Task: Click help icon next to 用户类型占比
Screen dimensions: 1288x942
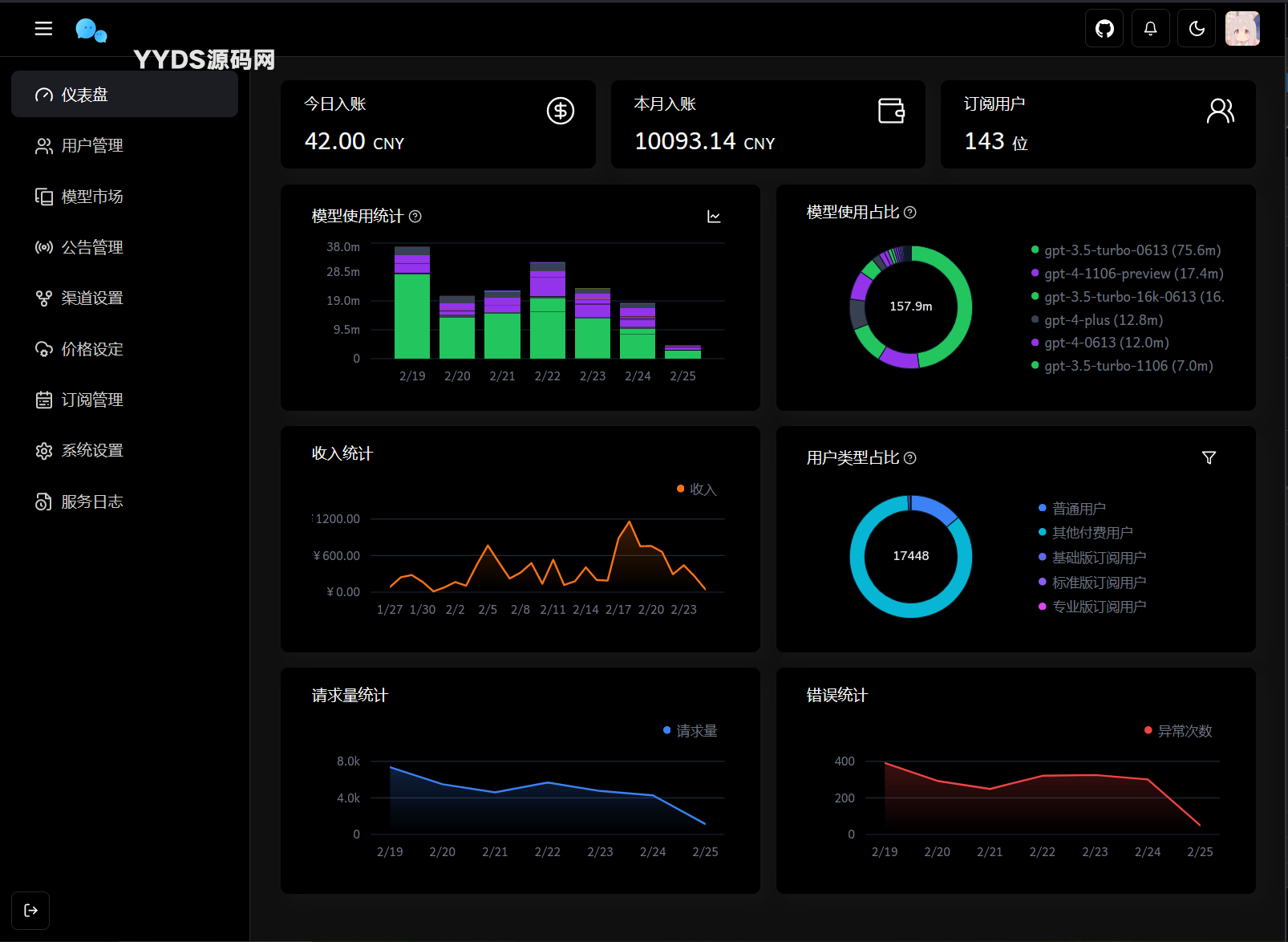Action: pos(909,458)
